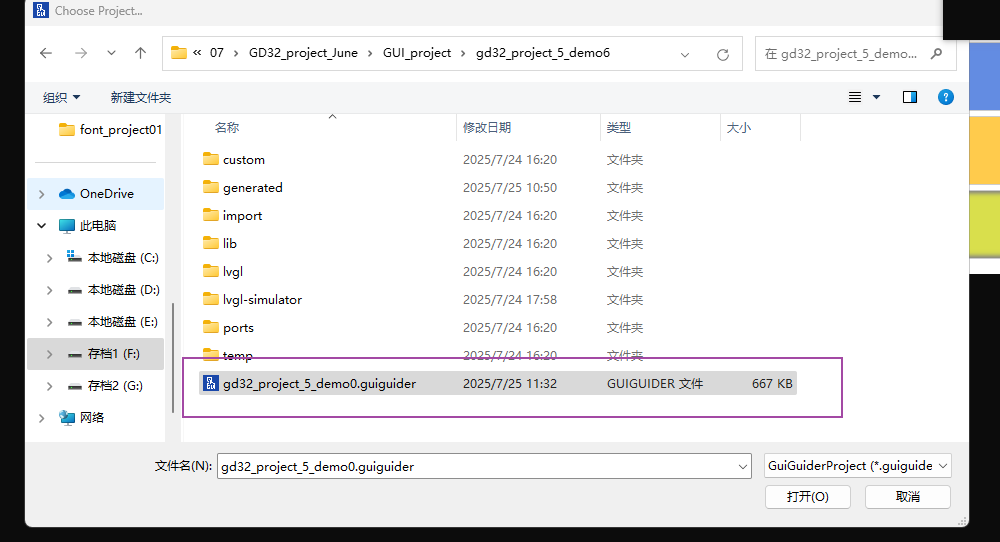Image resolution: width=1000 pixels, height=542 pixels.
Task: Open the GuiGuiderProject file type filter
Action: [858, 466]
